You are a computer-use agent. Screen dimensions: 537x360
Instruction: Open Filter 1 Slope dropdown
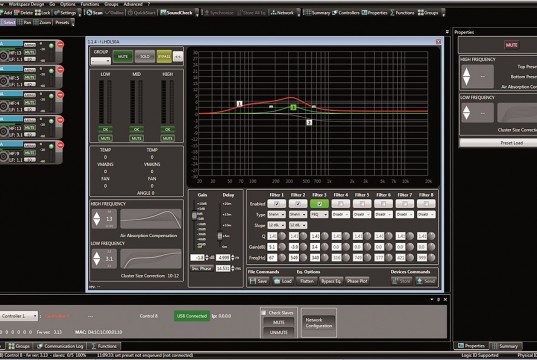point(277,225)
